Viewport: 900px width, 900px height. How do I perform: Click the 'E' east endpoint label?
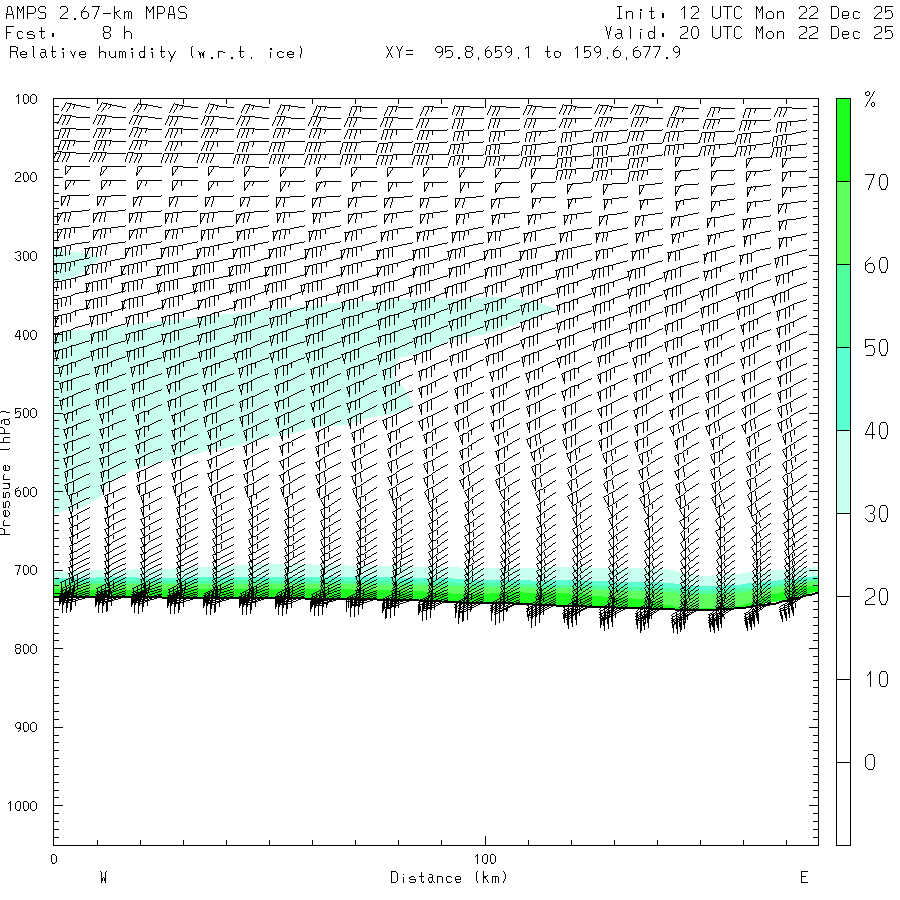point(804,878)
